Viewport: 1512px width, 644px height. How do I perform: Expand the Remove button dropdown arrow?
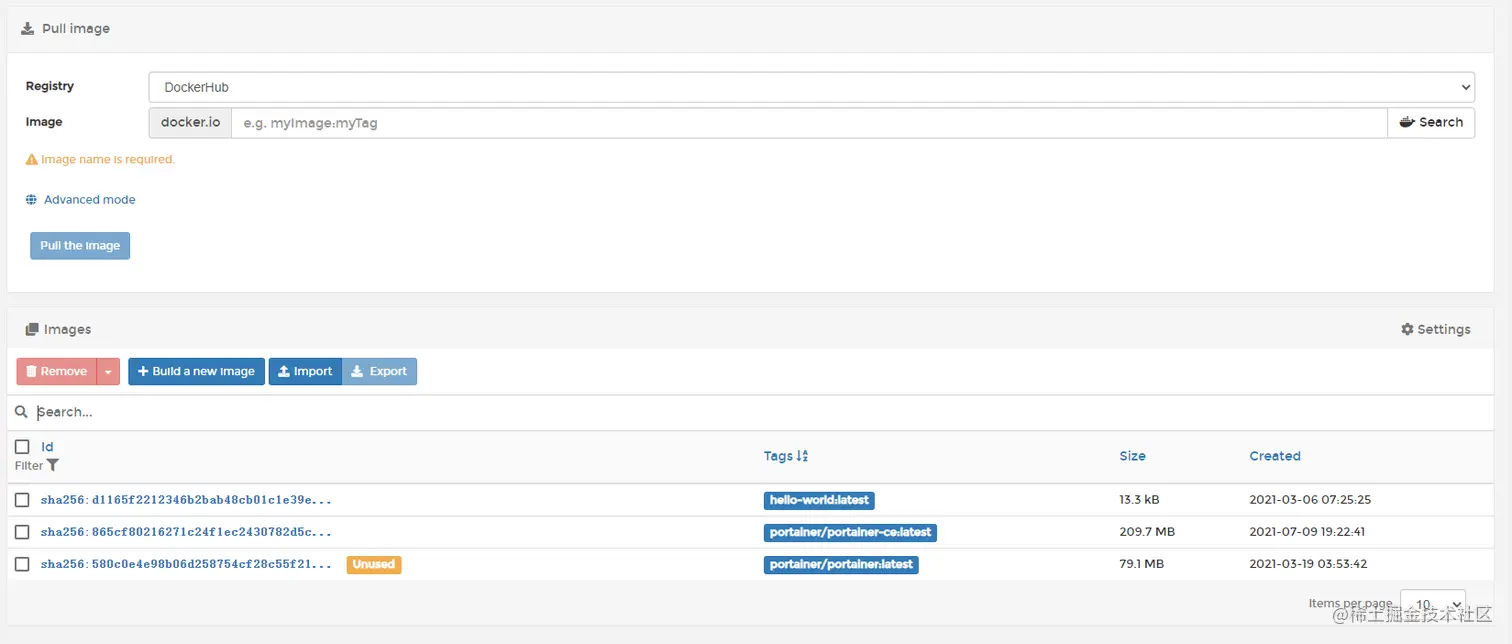(108, 372)
